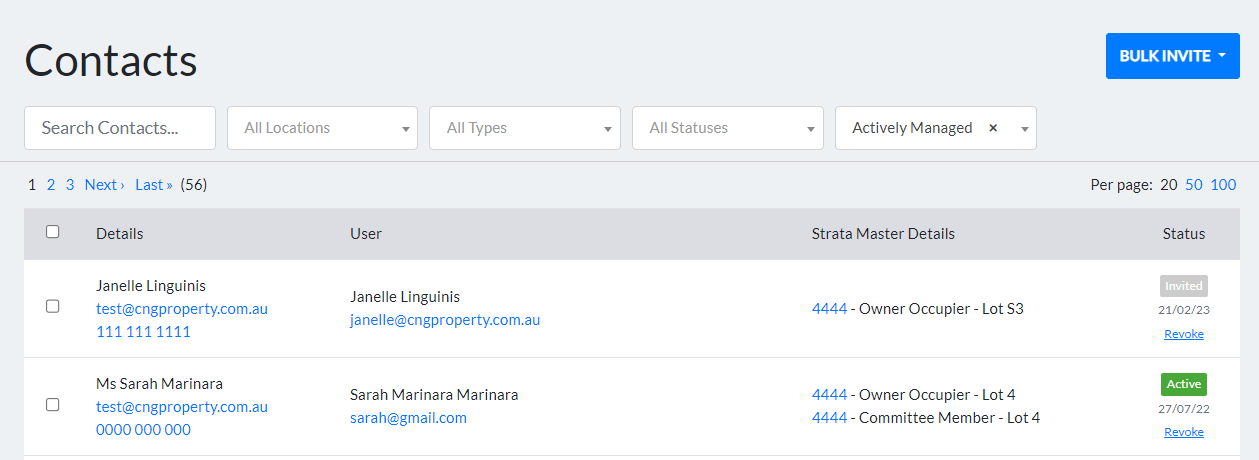
Task: Click the Strata Master Details column header
Action: pos(883,234)
